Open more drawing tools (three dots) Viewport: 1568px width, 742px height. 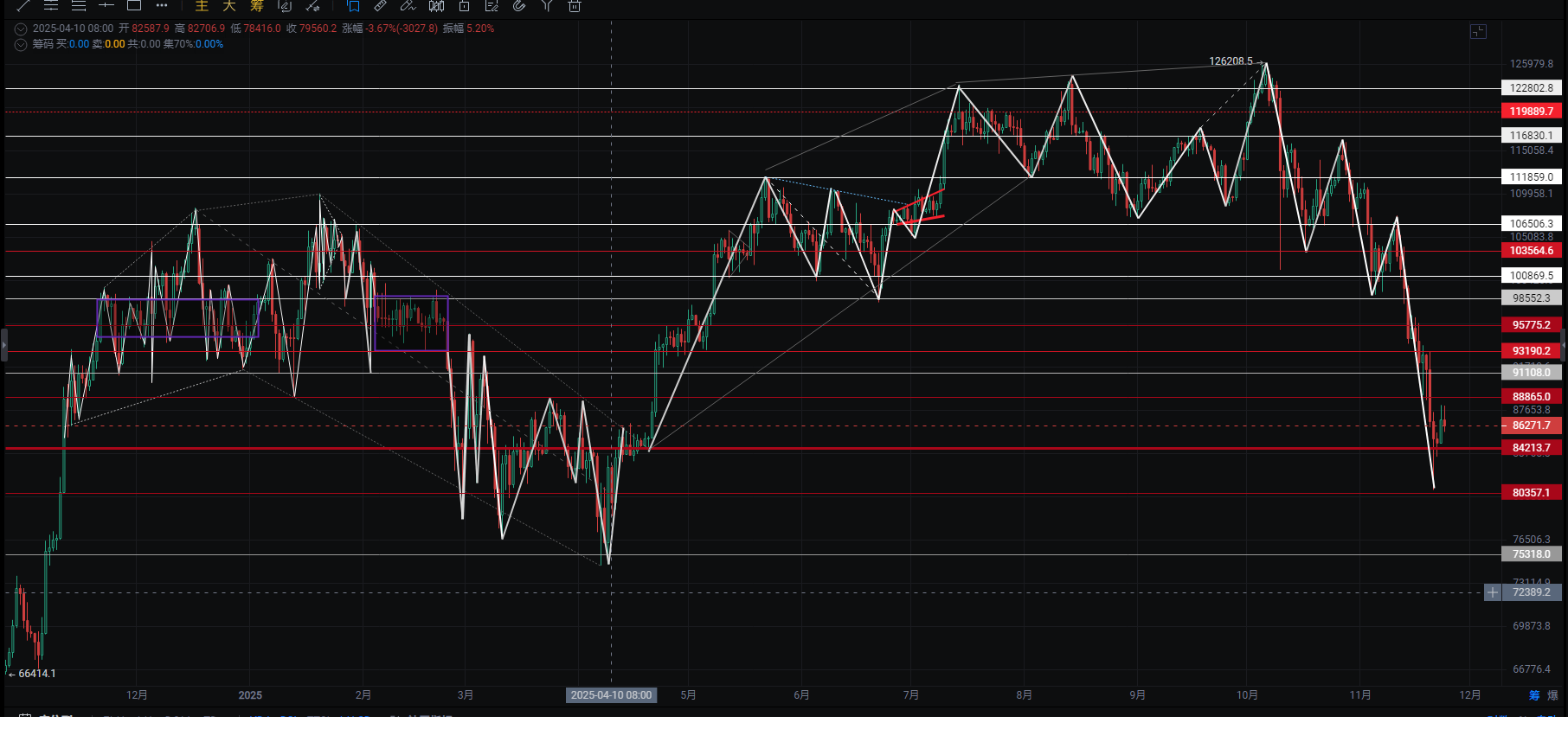tap(162, 5)
